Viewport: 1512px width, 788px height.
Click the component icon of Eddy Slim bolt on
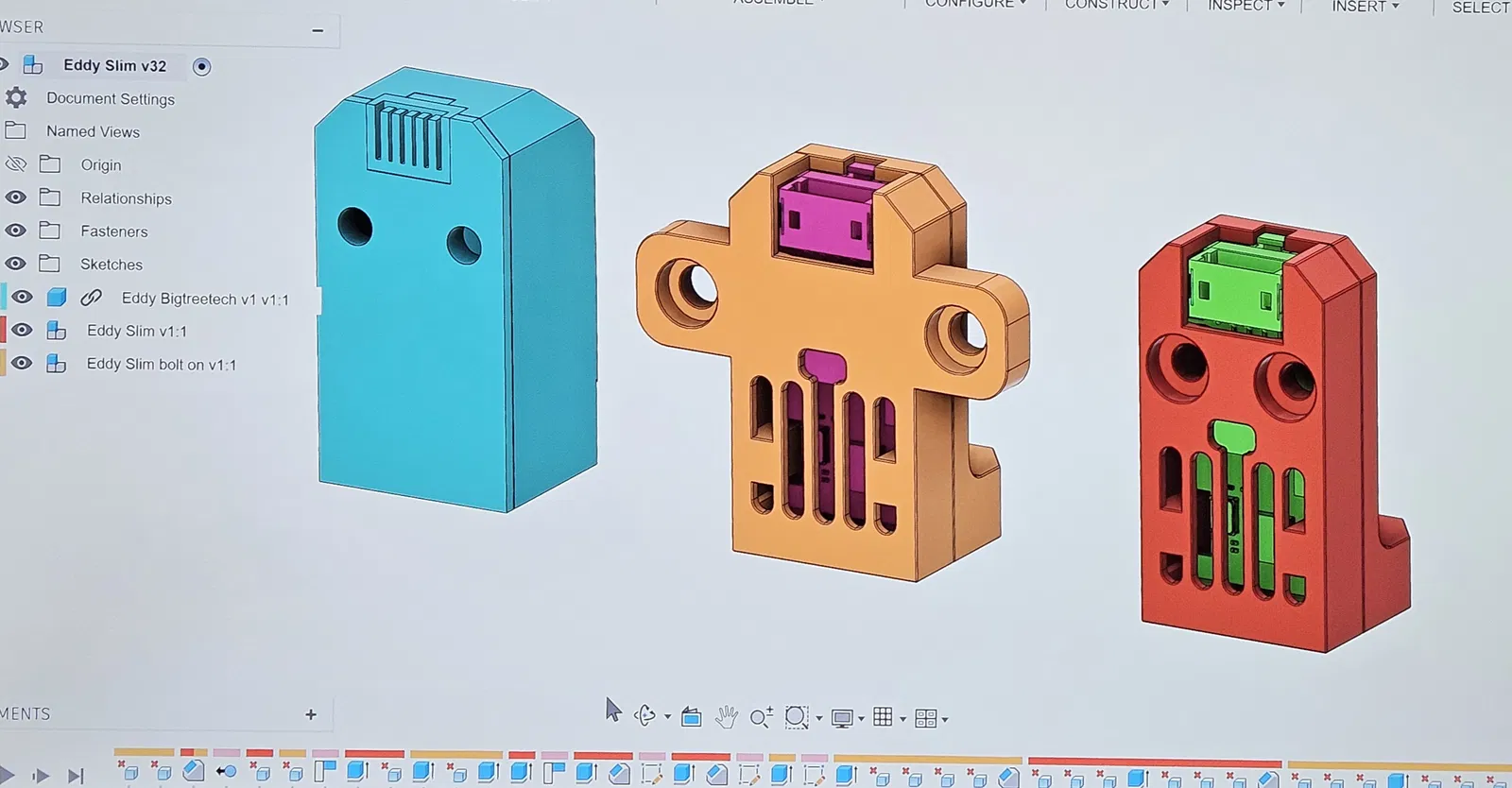click(x=57, y=364)
